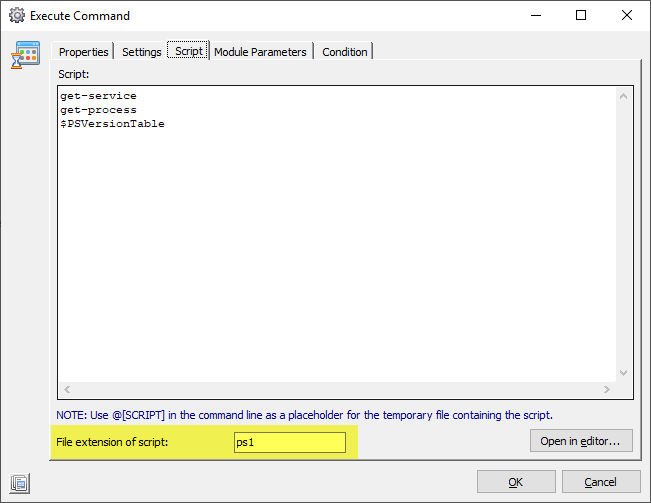Screen dimensions: 651x503
Task: Select the Script tab
Action: point(188,51)
